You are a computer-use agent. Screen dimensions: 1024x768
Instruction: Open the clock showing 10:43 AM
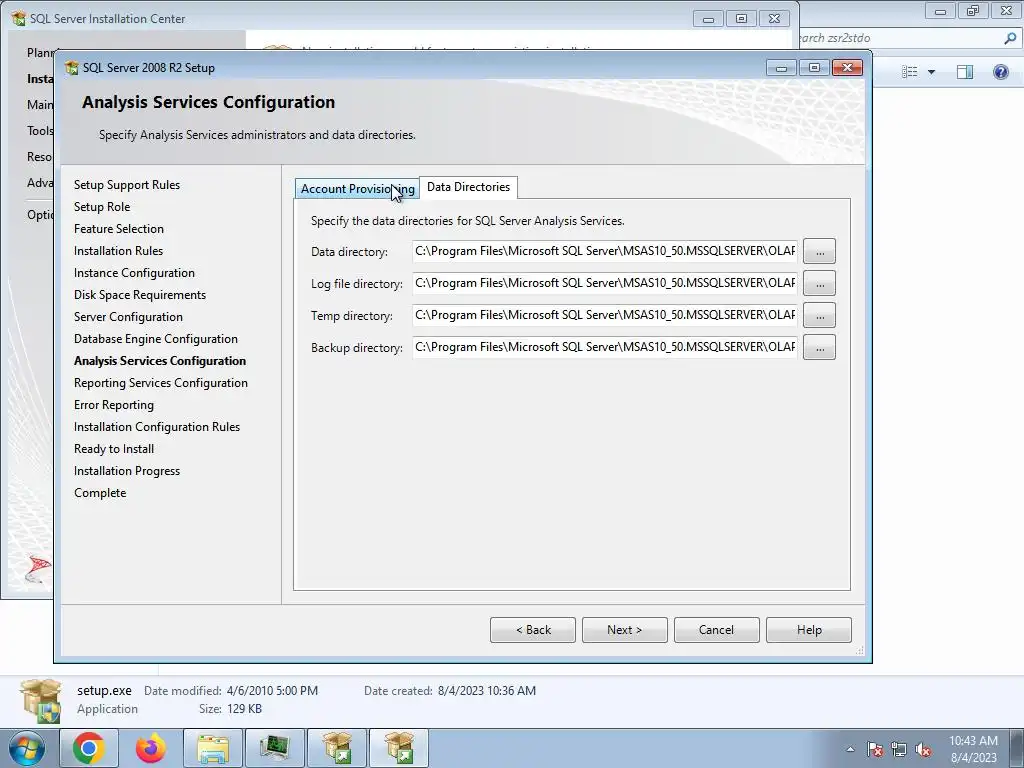point(973,749)
